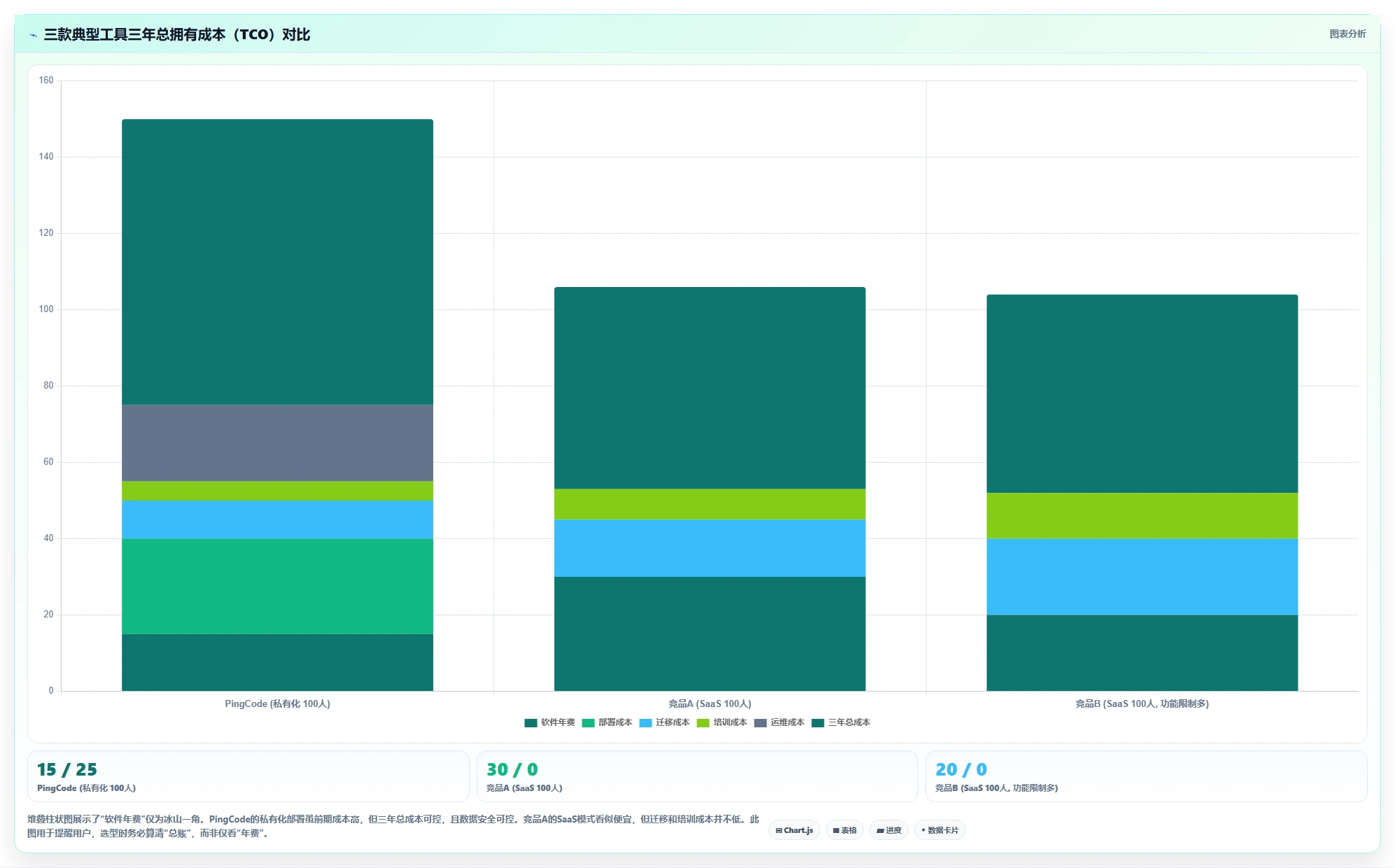Screen dimensions: 1395x868
Task: Click 竞品B's lime 培训成本 bar segment
Action: click(1142, 516)
